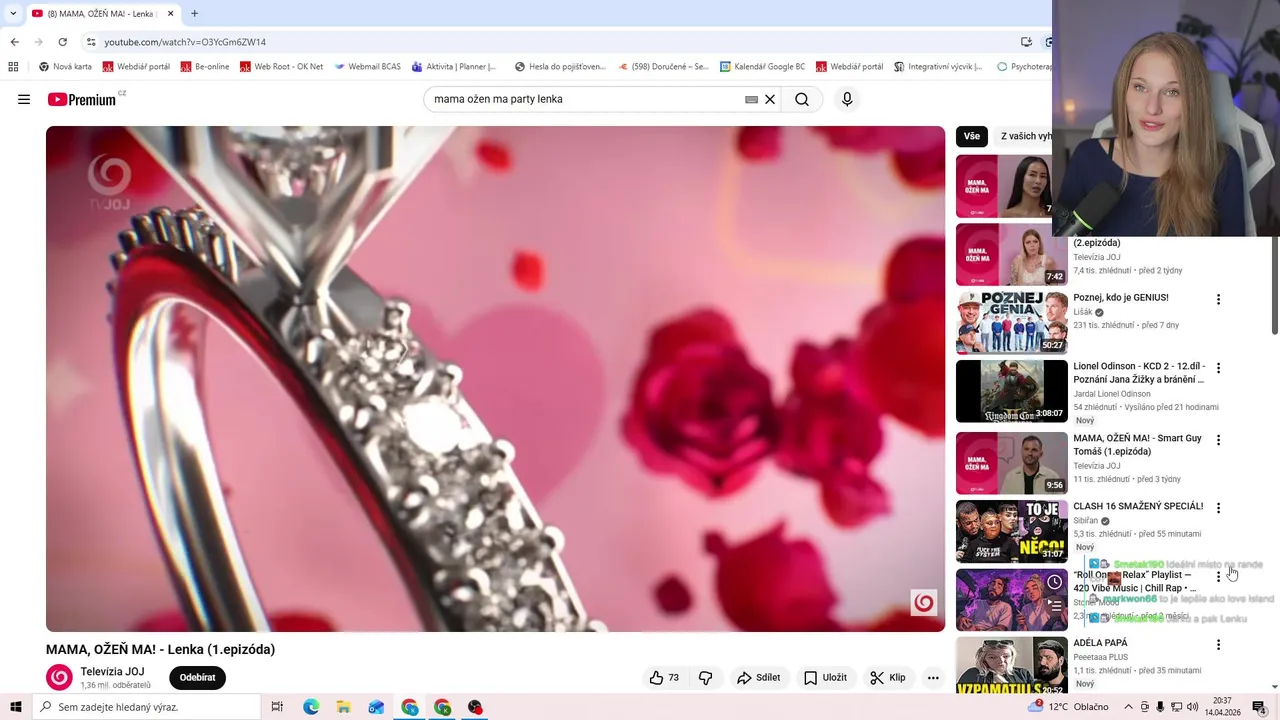
Task: Open ADÉLA PAPÁ video title
Action: click(x=1100, y=643)
